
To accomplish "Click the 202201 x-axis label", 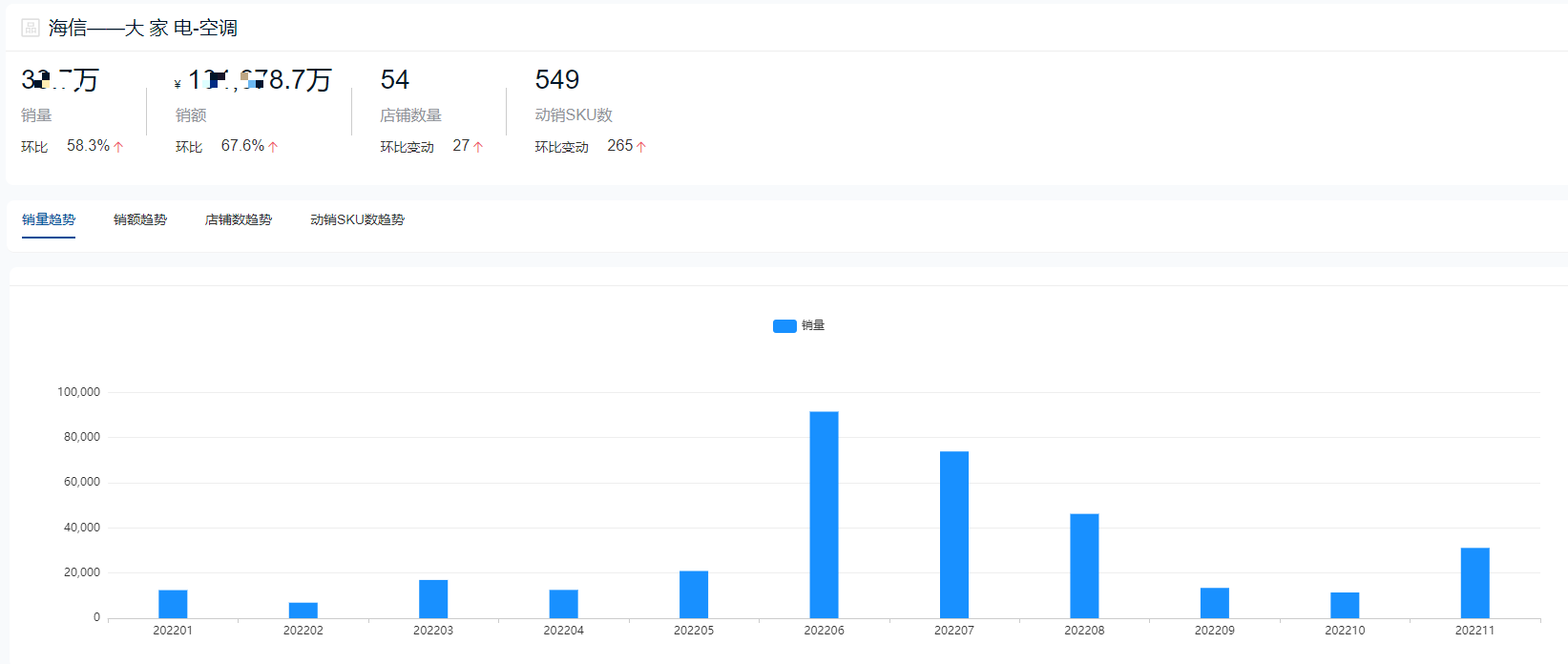I will tap(173, 631).
